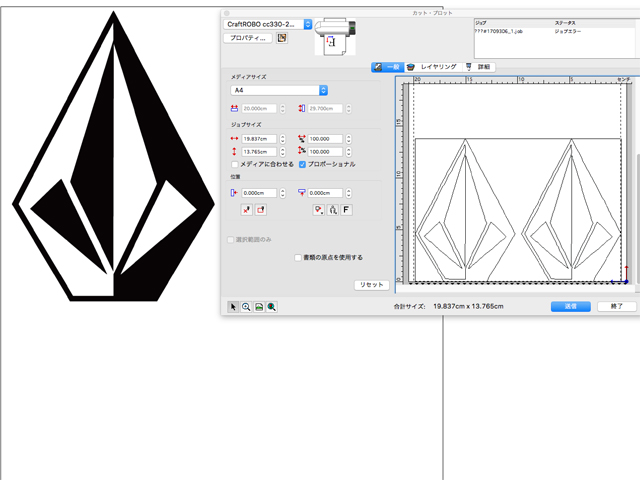Click the vertical position offset icon
The width and height of the screenshot is (640, 480).
tap(302, 193)
